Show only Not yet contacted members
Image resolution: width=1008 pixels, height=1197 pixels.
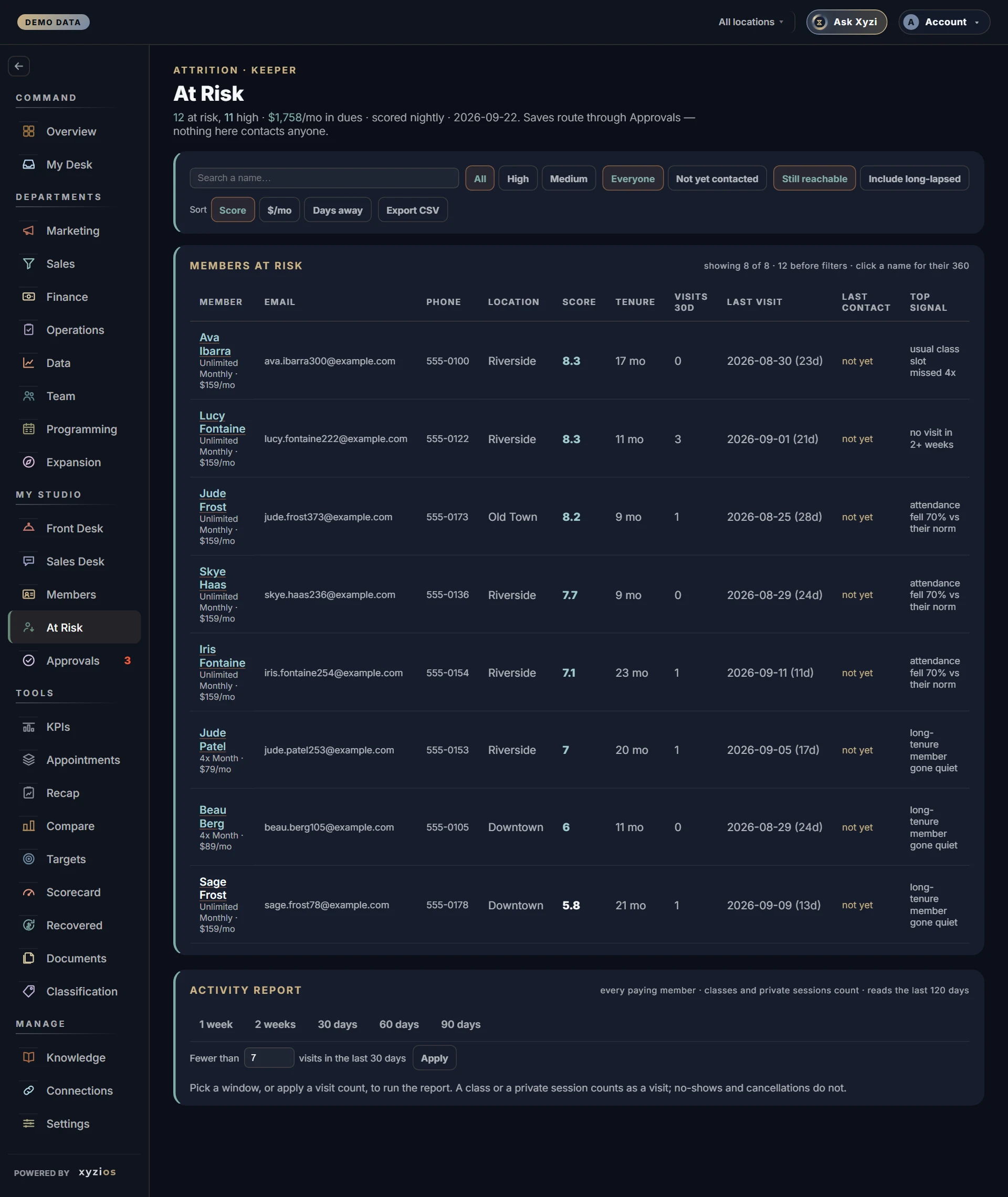click(x=717, y=179)
